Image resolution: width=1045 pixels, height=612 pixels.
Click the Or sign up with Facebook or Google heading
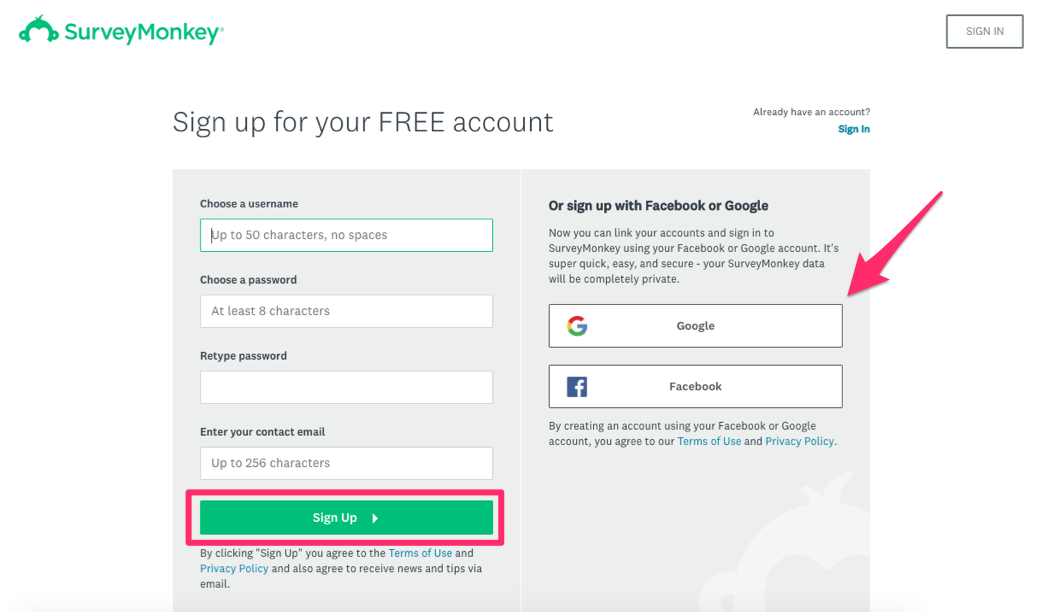coord(658,206)
